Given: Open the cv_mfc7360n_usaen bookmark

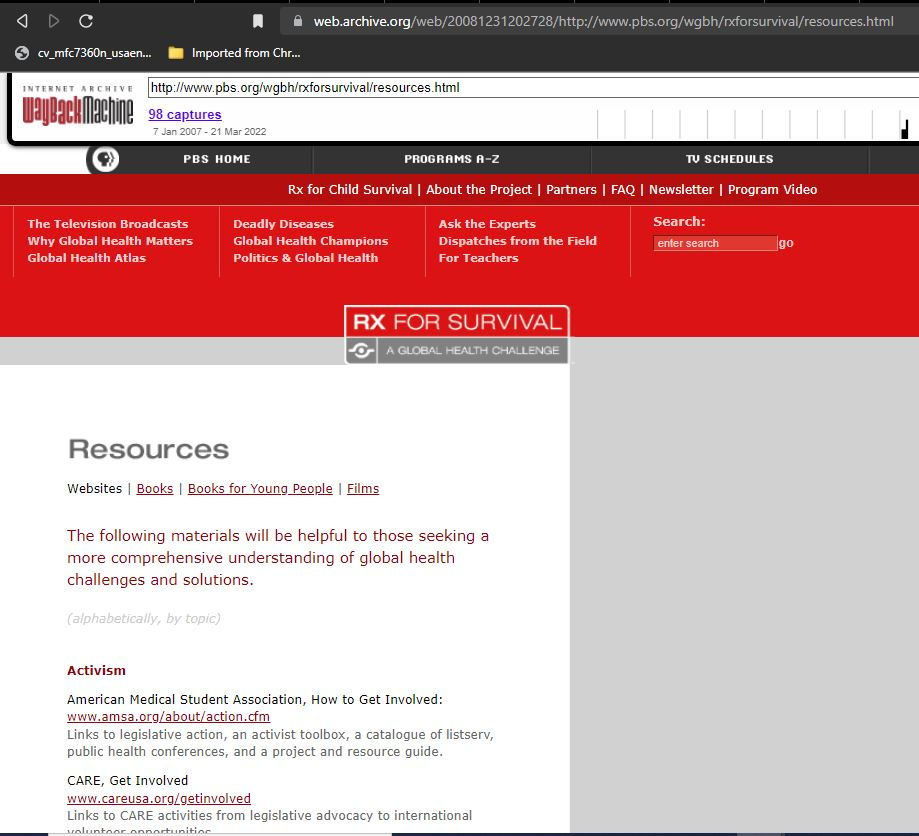Looking at the screenshot, I should pos(83,53).
